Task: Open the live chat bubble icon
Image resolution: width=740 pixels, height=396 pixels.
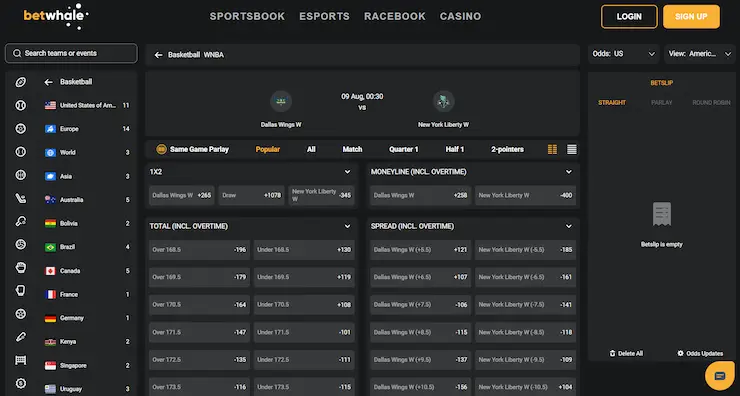Action: tap(720, 376)
